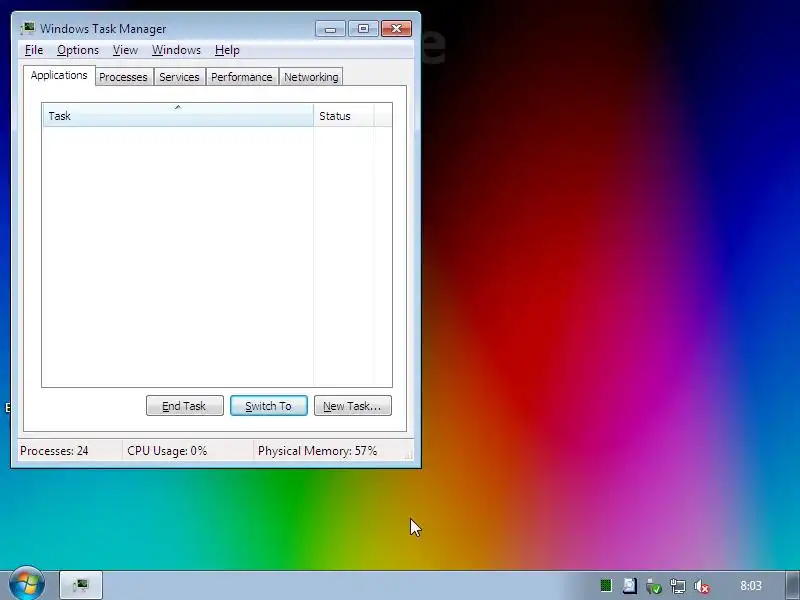Switch to the Services tab
This screenshot has height=600, width=800.
click(179, 77)
